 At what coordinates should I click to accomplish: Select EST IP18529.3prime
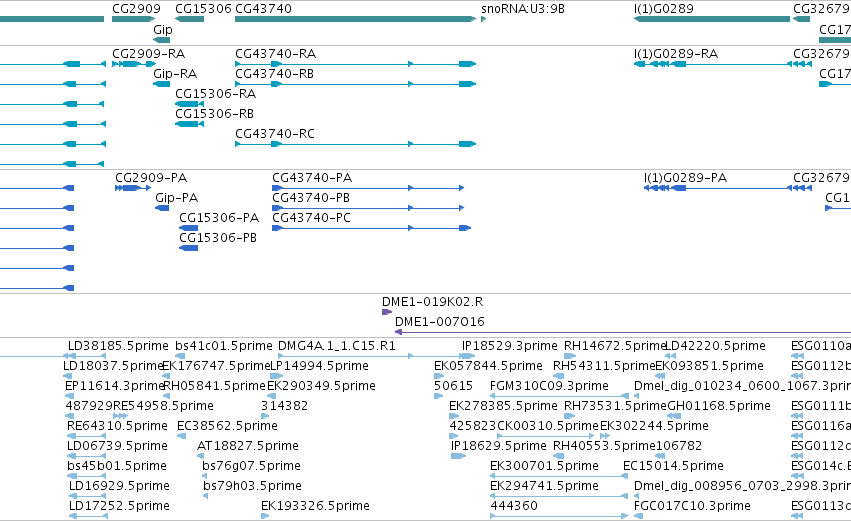(x=509, y=346)
